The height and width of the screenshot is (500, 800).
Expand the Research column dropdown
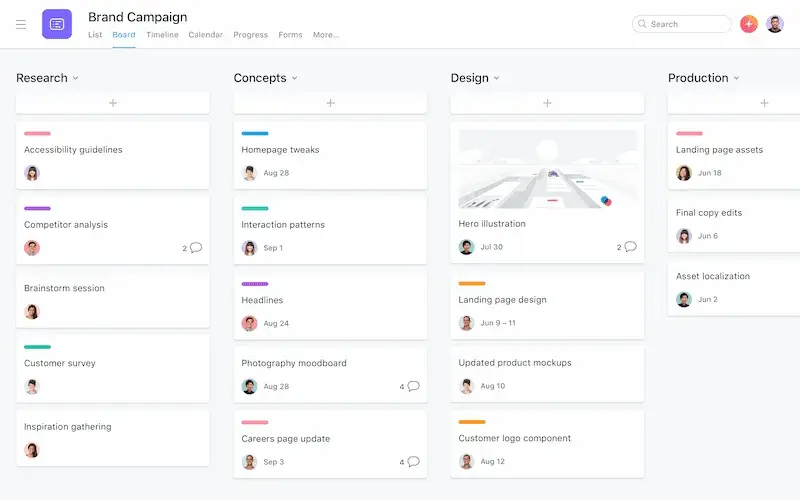(x=76, y=78)
